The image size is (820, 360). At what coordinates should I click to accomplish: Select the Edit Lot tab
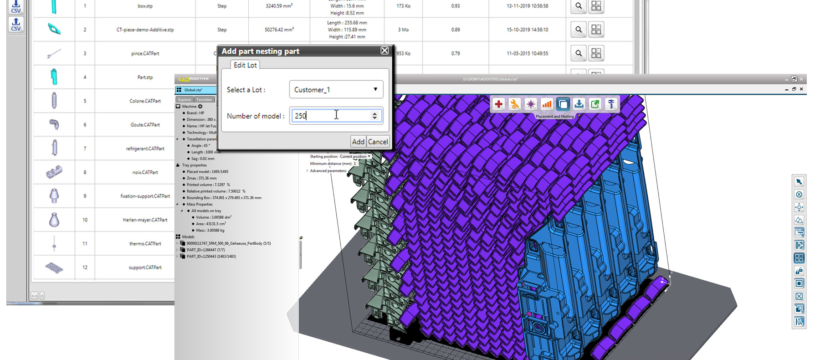pos(245,65)
